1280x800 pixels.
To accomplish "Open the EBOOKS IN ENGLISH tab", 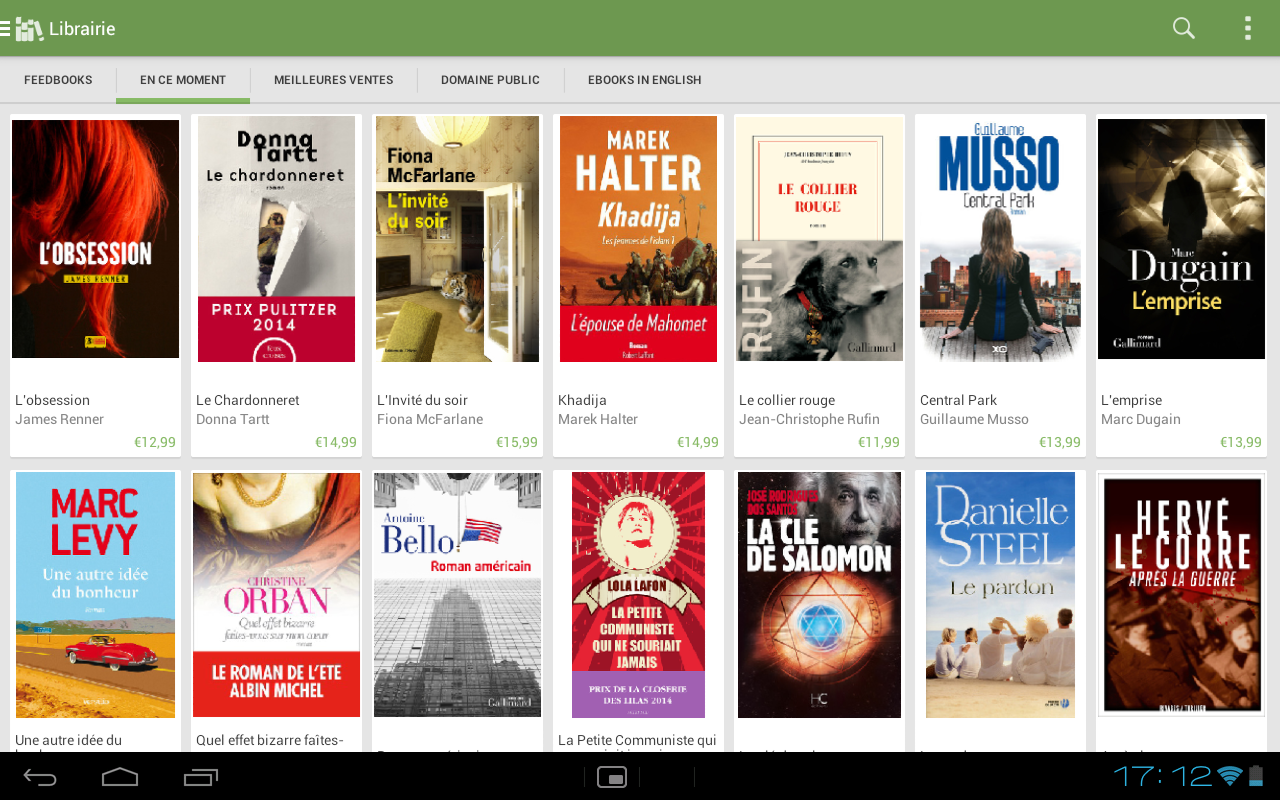I will point(645,79).
